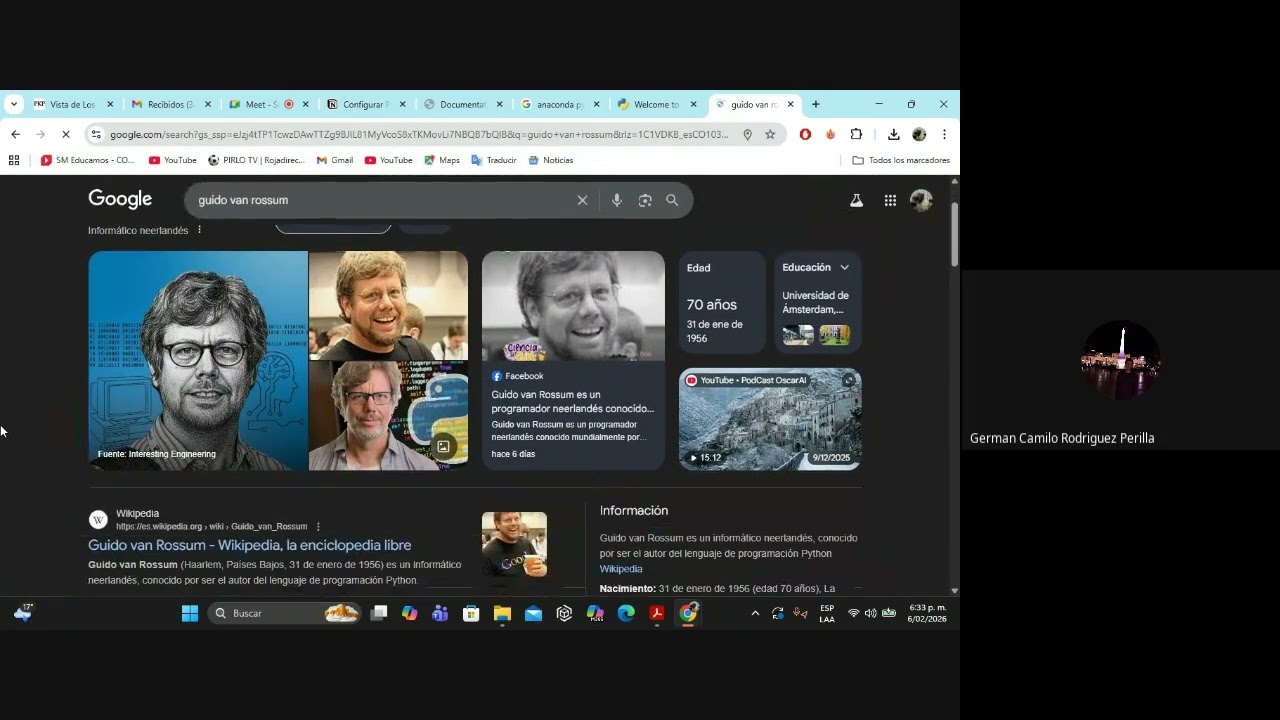Open the Facebook post card
Viewport: 1280px width, 720px height.
(x=573, y=360)
